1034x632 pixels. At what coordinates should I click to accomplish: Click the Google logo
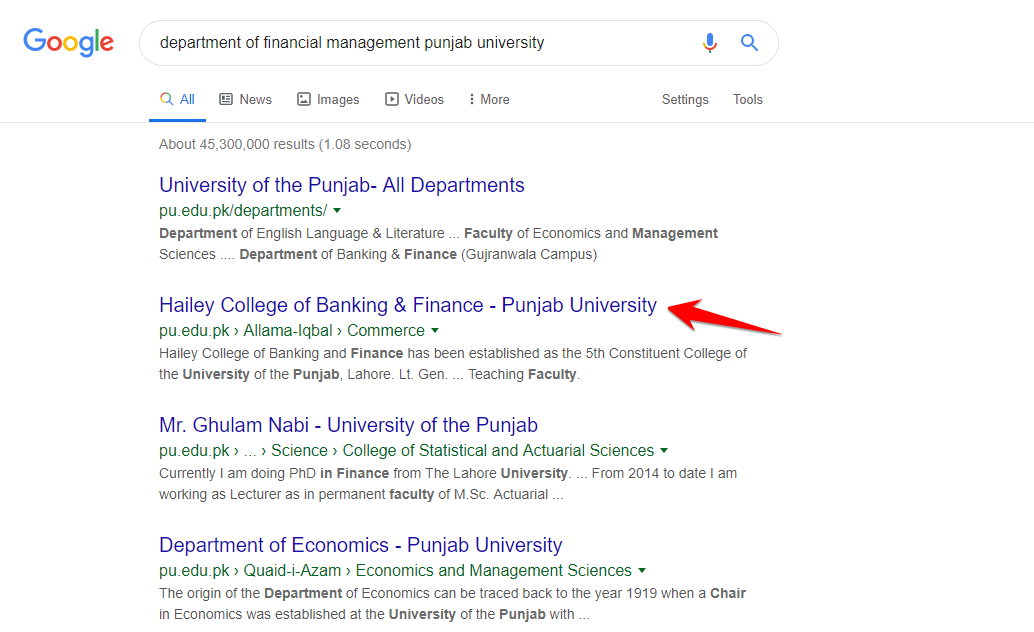coord(68,42)
